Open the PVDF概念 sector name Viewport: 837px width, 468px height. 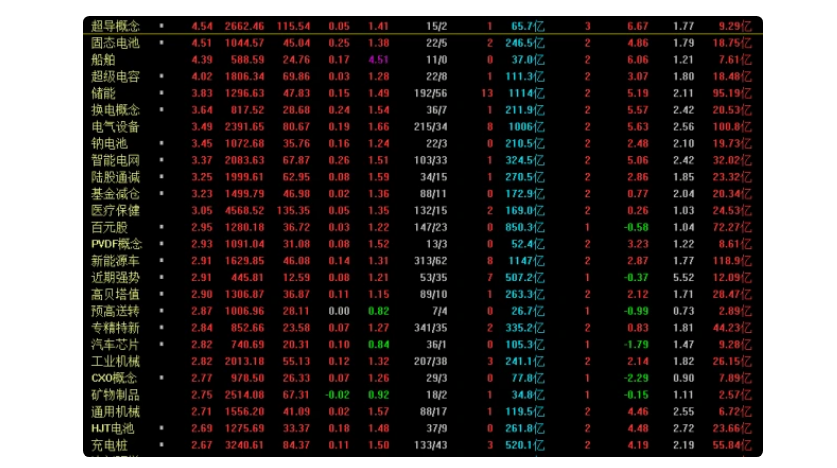tap(116, 244)
